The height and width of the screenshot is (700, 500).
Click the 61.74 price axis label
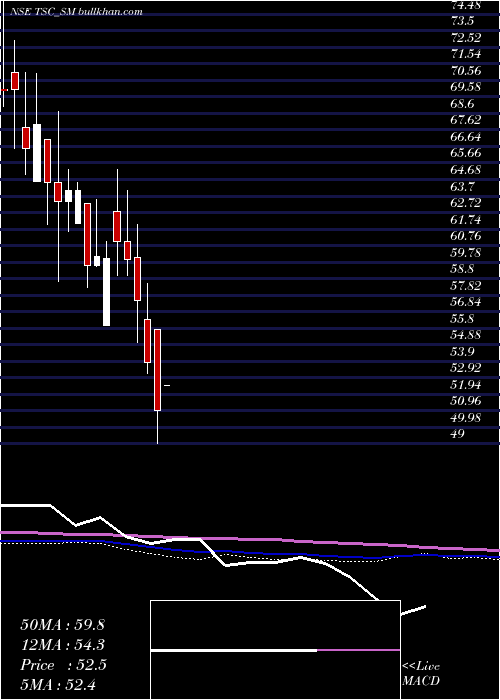pyautogui.click(x=467, y=219)
